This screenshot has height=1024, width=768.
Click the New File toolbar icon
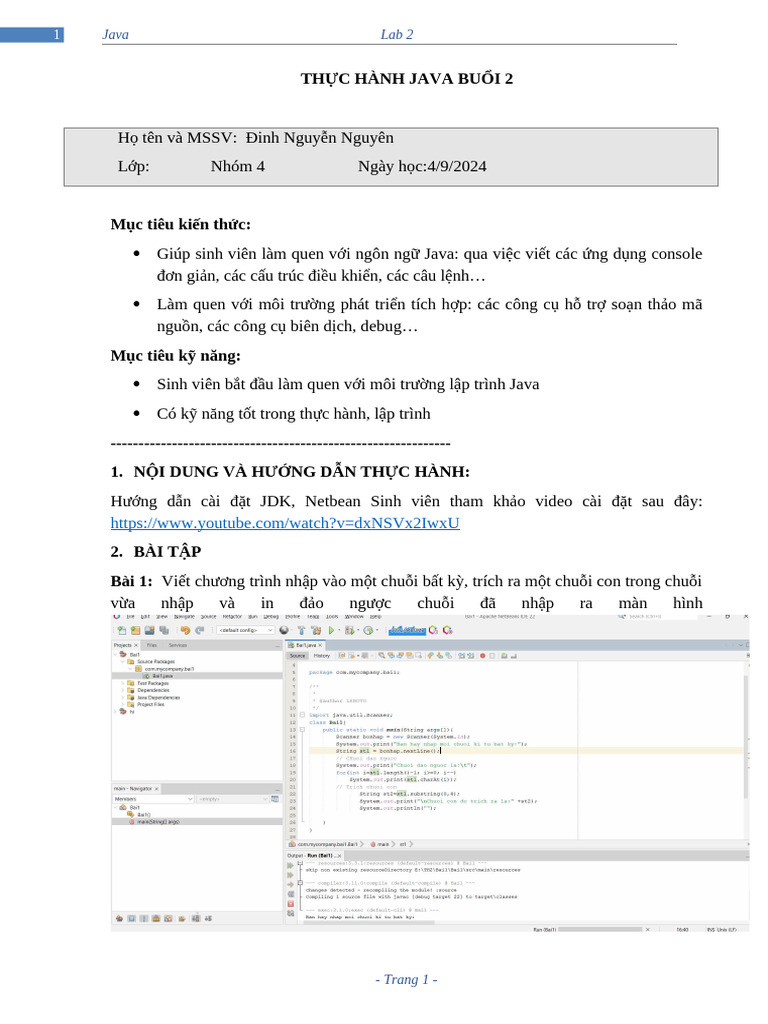(x=122, y=631)
